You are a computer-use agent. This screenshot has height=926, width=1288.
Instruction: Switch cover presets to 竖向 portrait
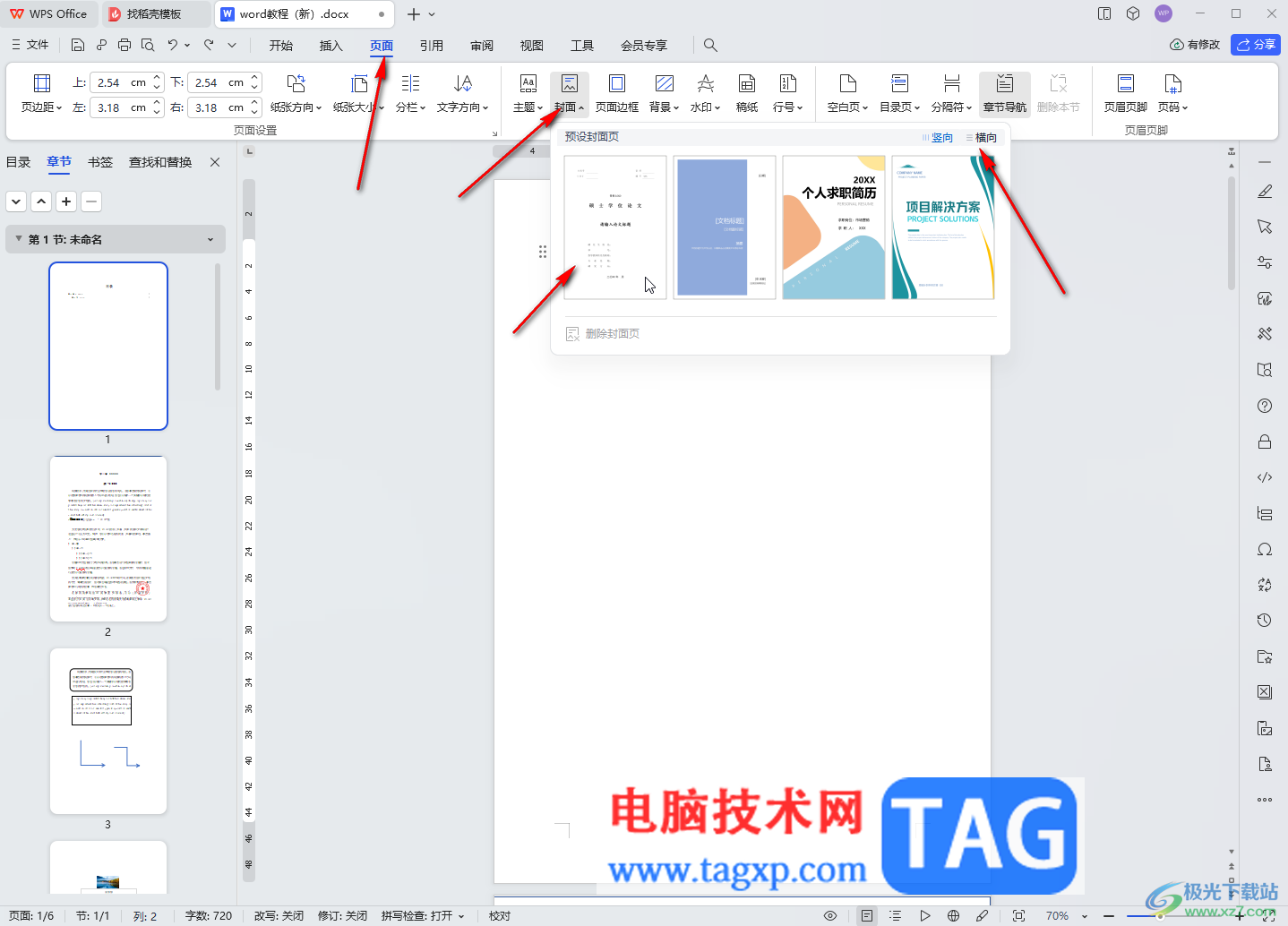click(x=938, y=137)
